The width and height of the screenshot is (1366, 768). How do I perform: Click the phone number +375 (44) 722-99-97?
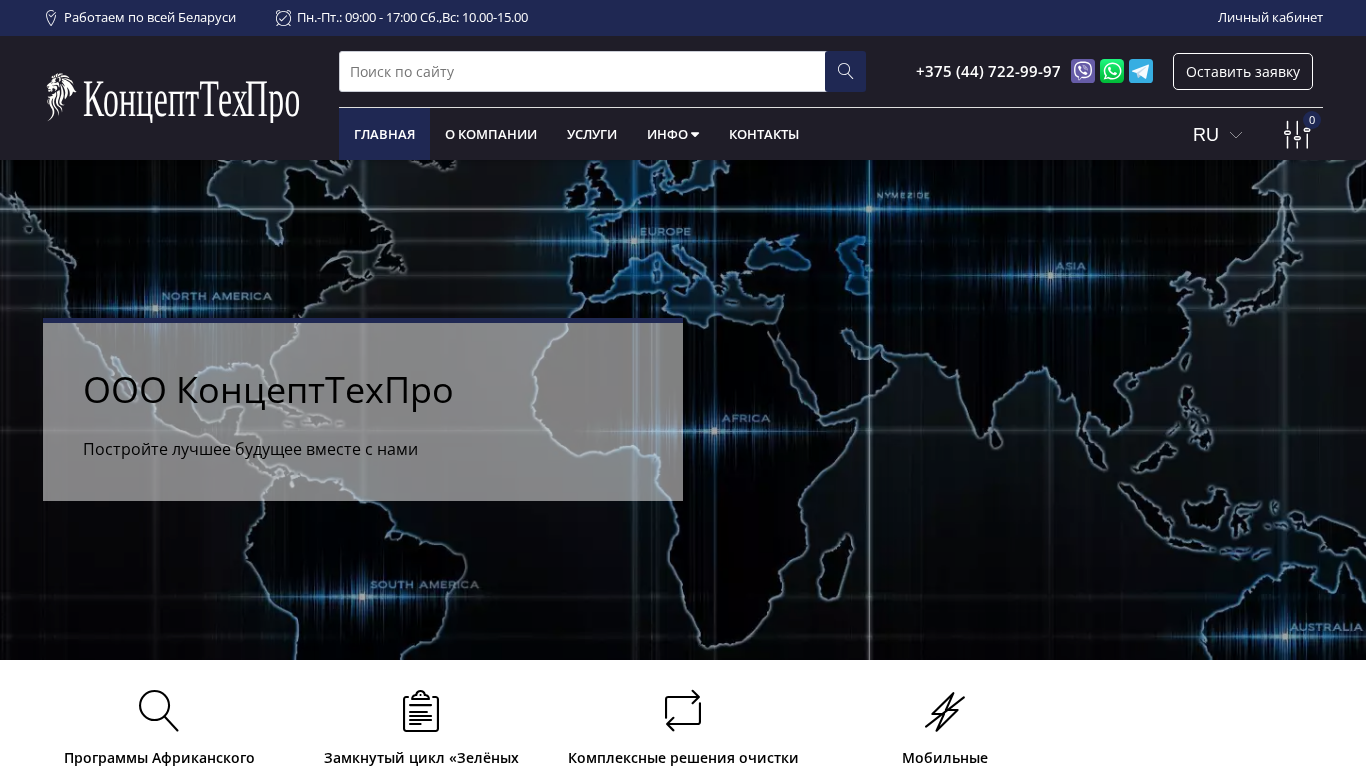tap(988, 72)
